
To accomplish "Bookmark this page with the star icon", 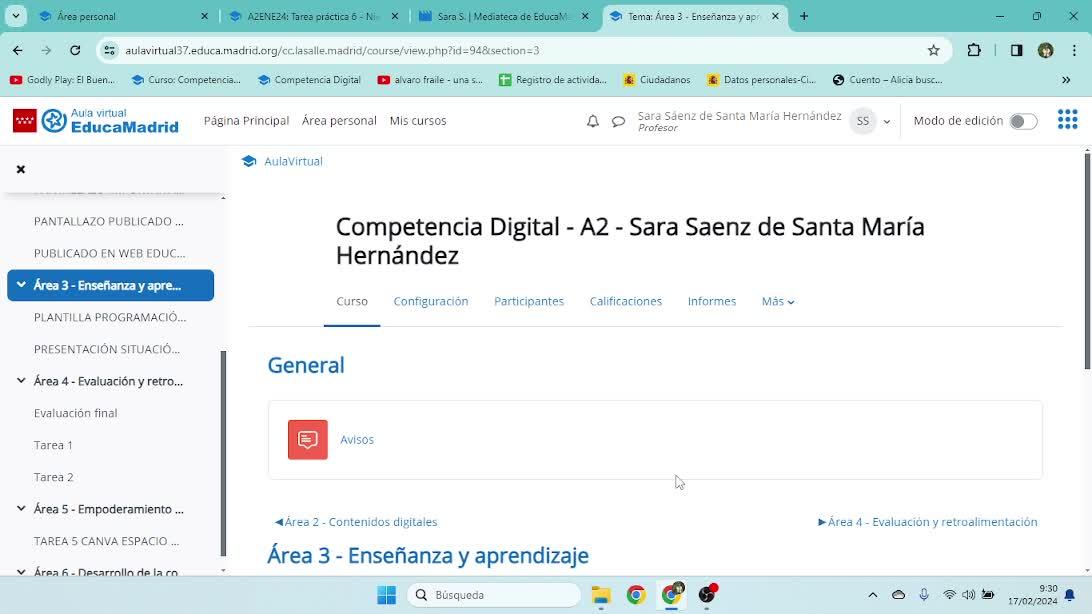I will (933, 50).
